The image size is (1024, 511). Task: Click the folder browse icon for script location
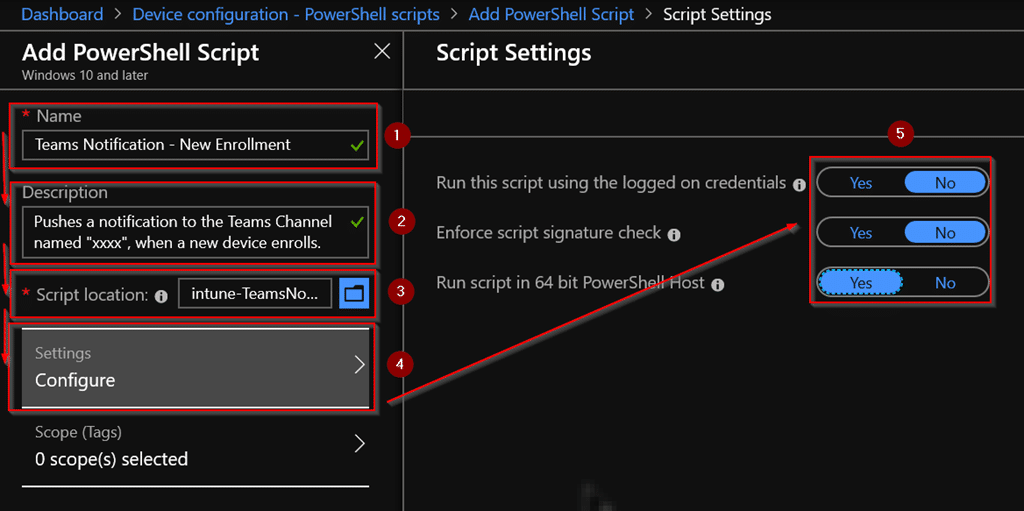pyautogui.click(x=354, y=294)
